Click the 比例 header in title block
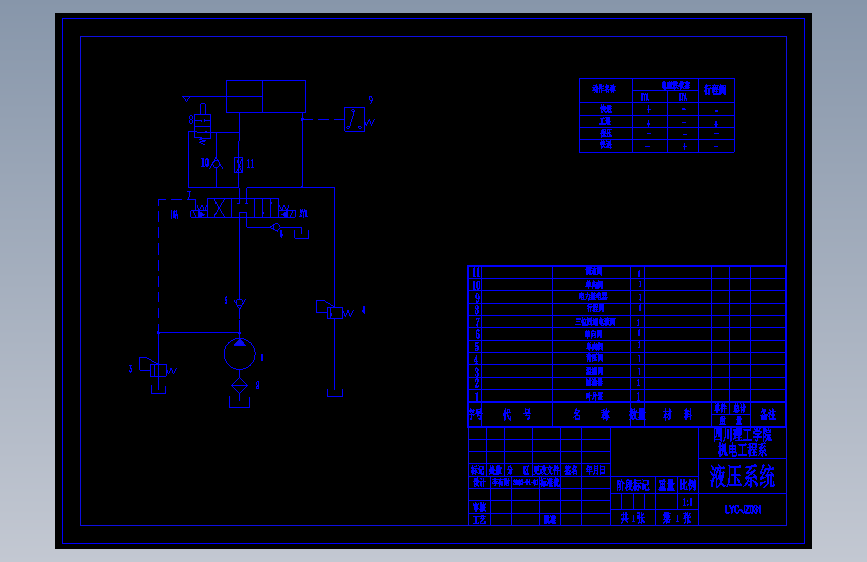The height and width of the screenshot is (562, 867). pos(688,485)
